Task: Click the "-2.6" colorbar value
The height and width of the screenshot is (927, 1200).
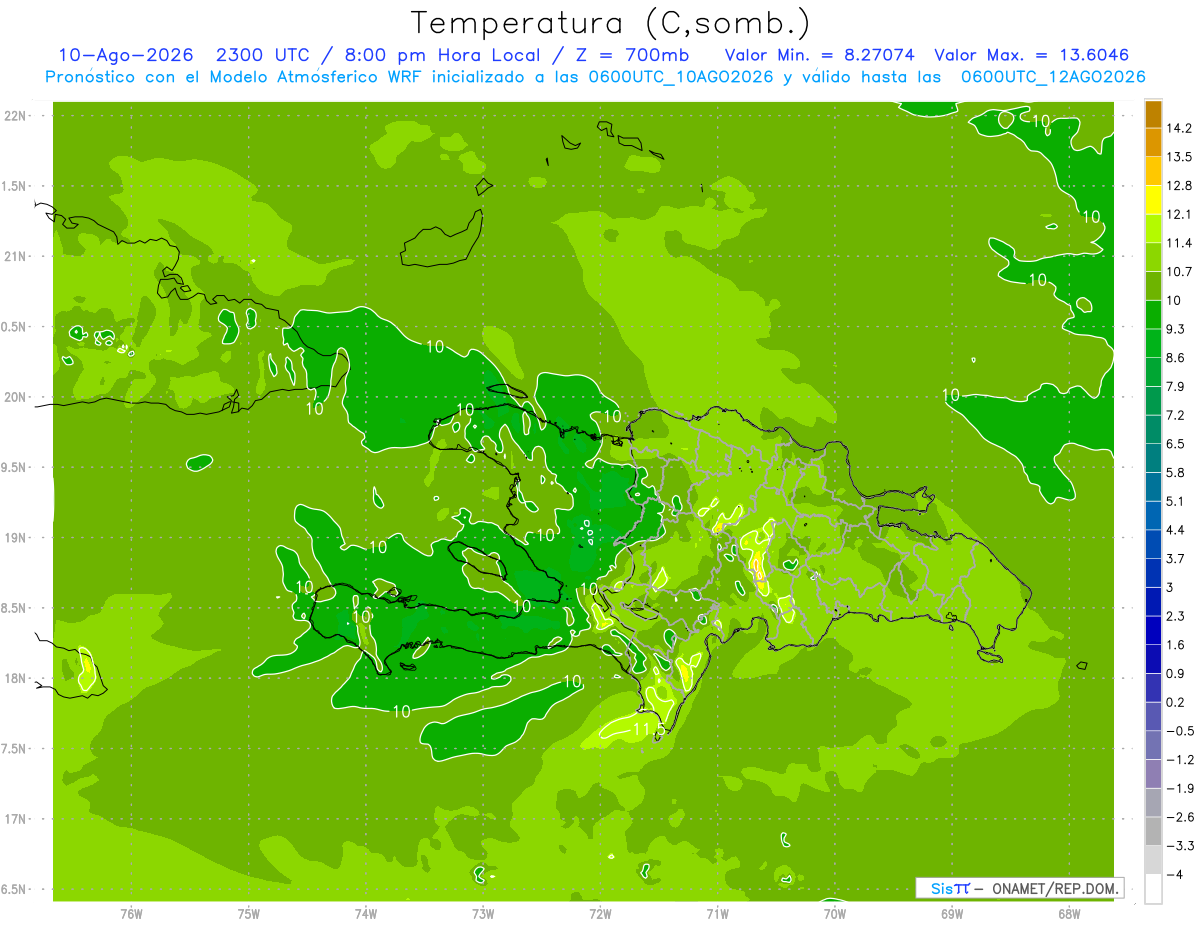Action: tap(1179, 817)
